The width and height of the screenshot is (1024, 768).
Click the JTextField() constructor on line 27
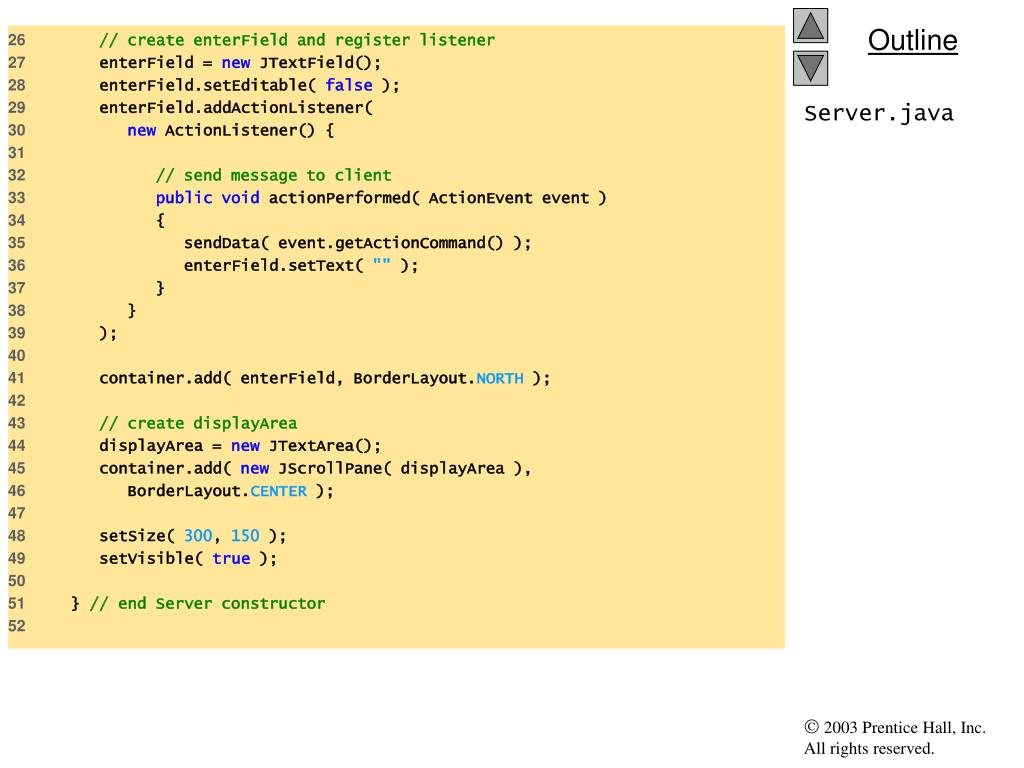tap(320, 63)
